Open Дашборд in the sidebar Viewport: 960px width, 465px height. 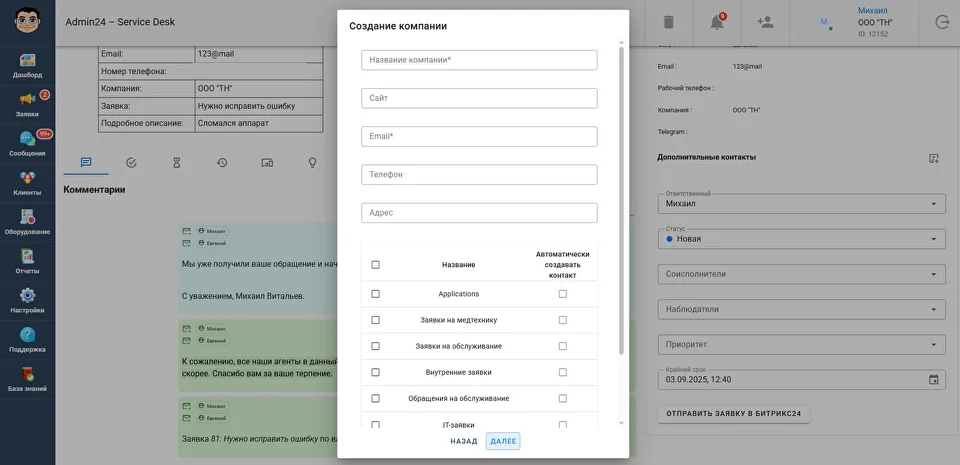coord(28,66)
